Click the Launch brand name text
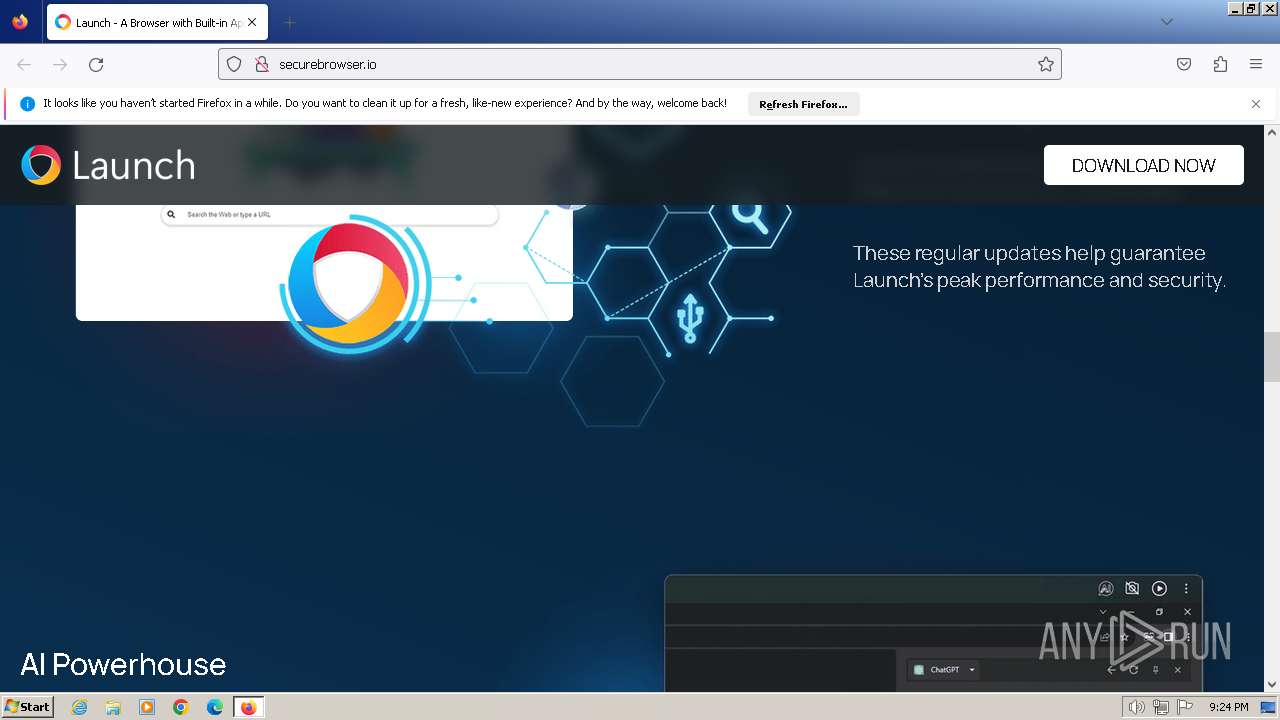1280x720 pixels. pyautogui.click(x=134, y=166)
